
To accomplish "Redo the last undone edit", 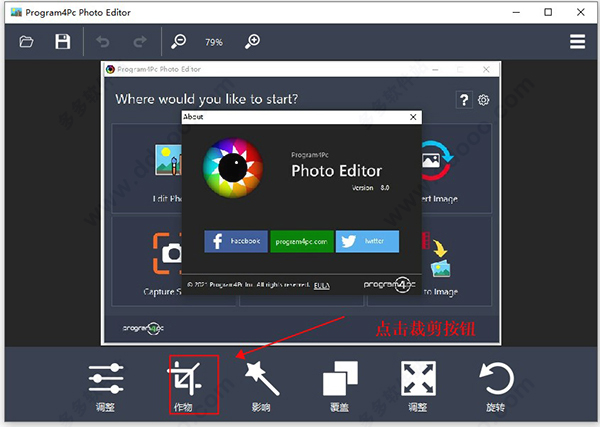I will 140,41.
